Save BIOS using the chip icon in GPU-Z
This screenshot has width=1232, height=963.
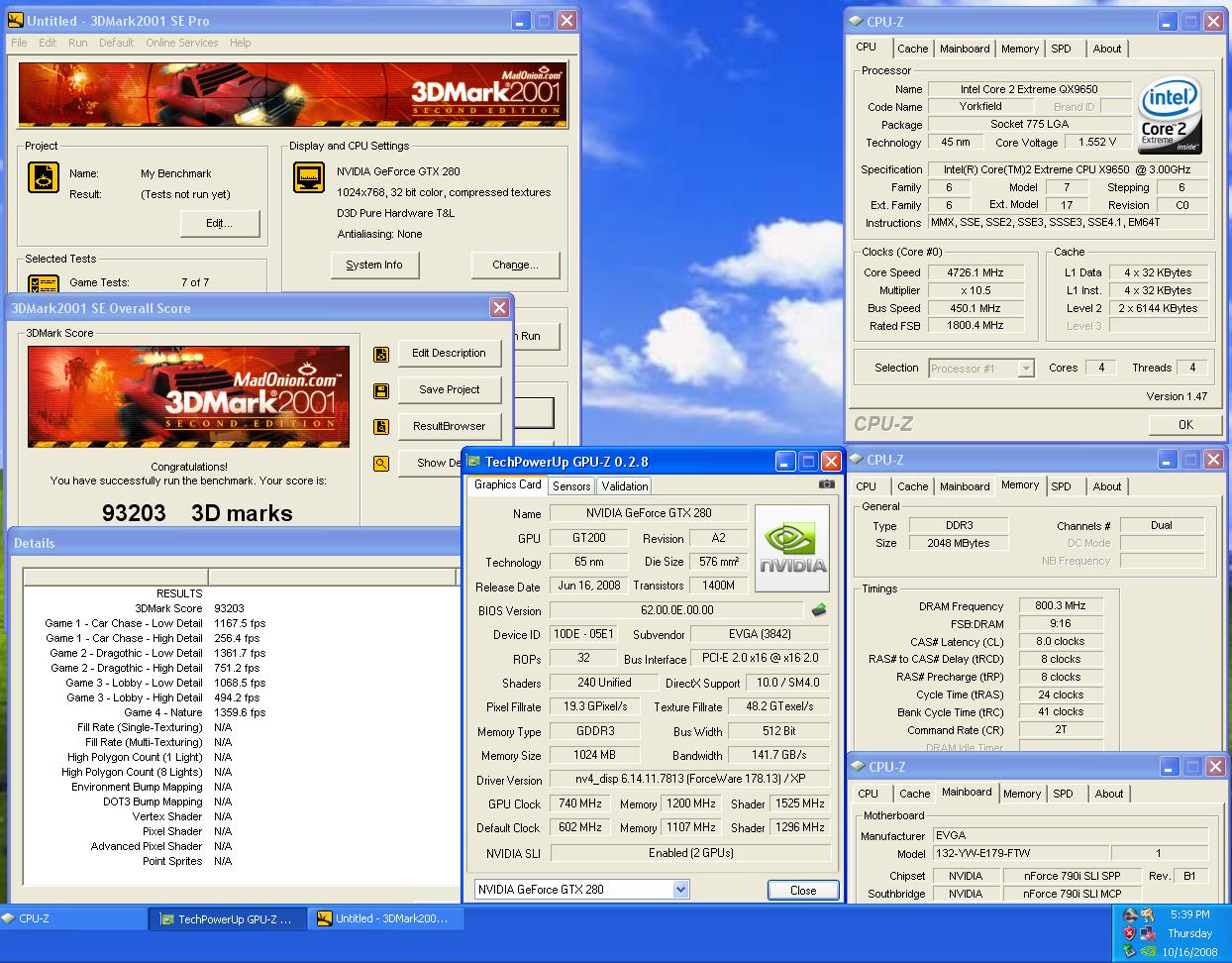point(819,610)
